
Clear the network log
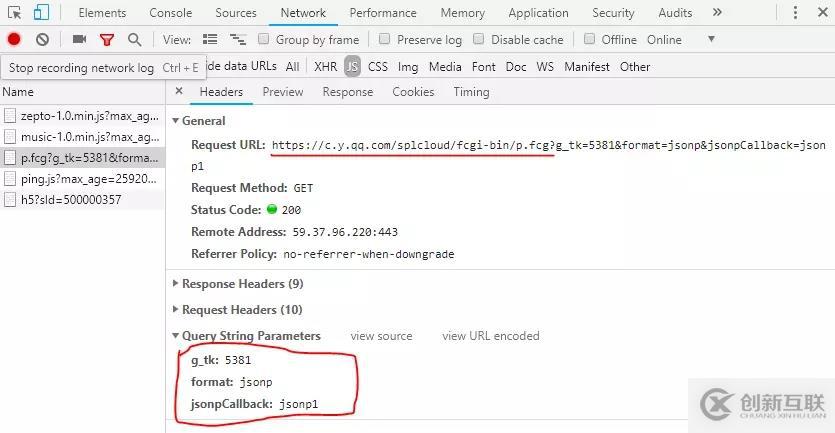click(x=42, y=39)
